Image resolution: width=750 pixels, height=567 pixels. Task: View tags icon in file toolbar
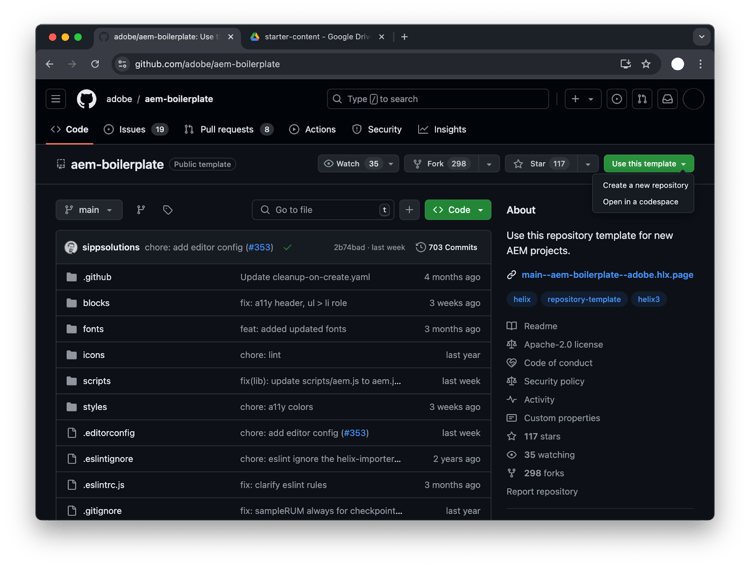pyautogui.click(x=167, y=210)
